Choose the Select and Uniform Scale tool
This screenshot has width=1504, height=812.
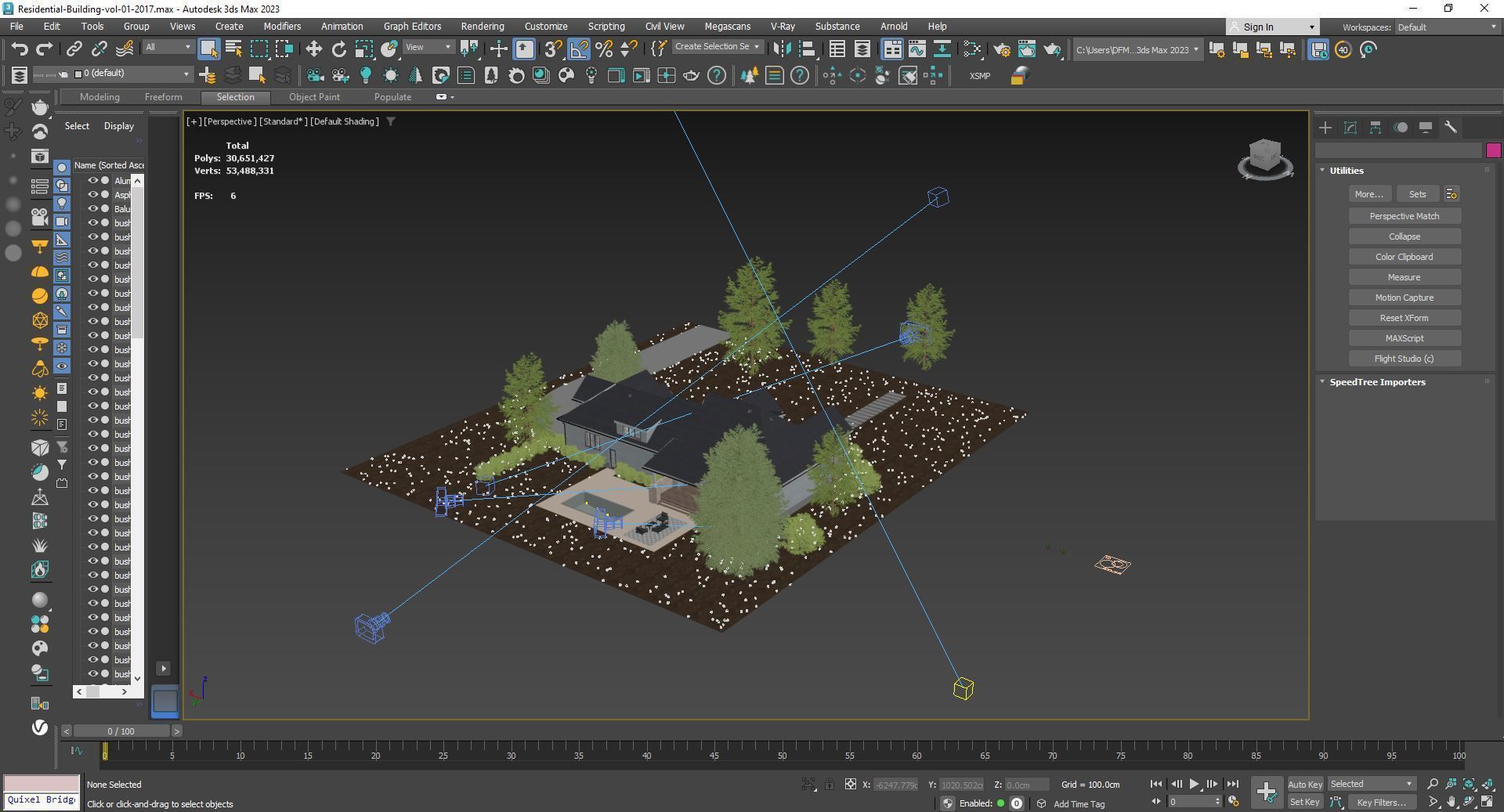(x=363, y=49)
